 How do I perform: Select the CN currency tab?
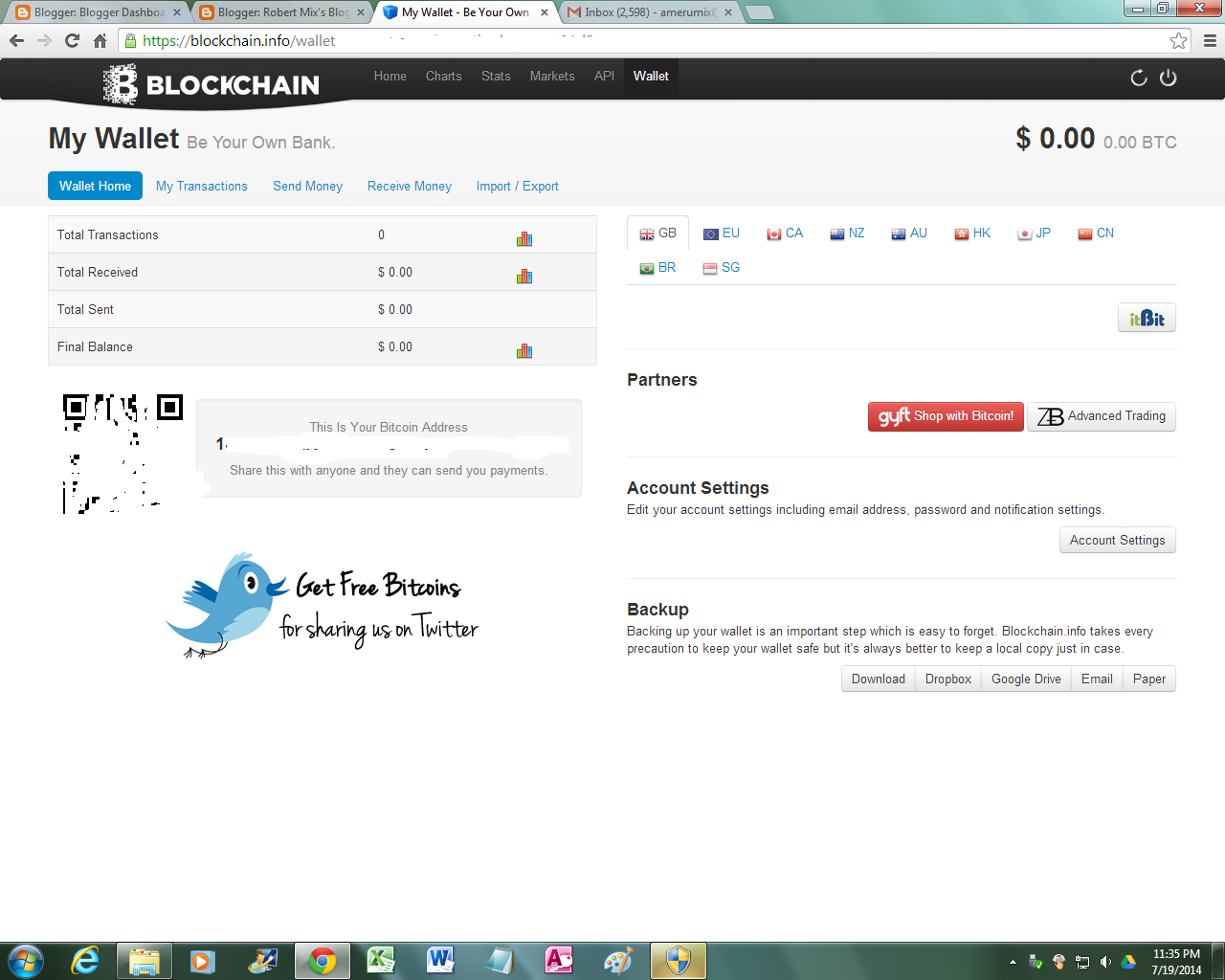point(1096,234)
